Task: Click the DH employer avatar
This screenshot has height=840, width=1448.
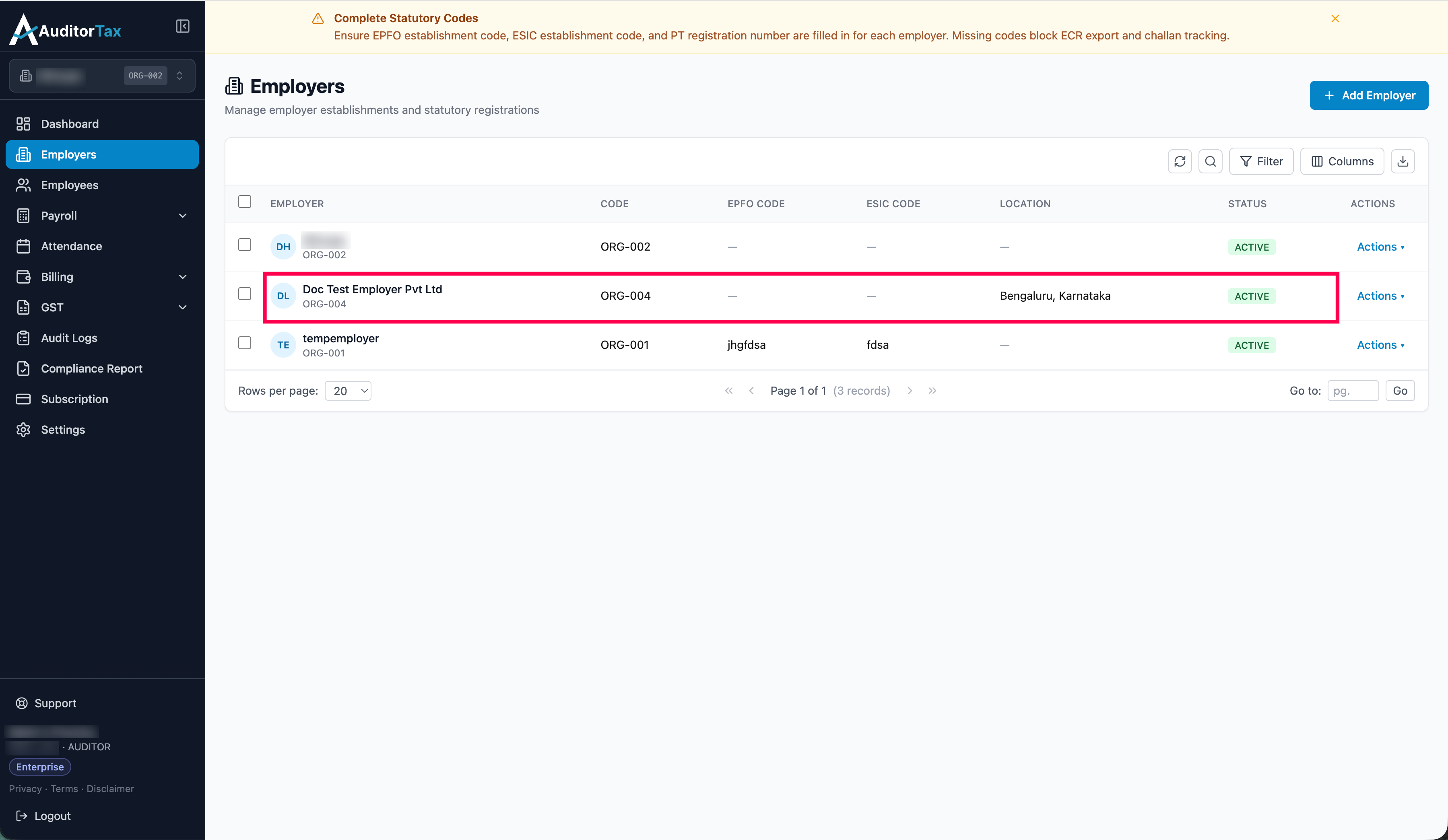Action: click(283, 247)
